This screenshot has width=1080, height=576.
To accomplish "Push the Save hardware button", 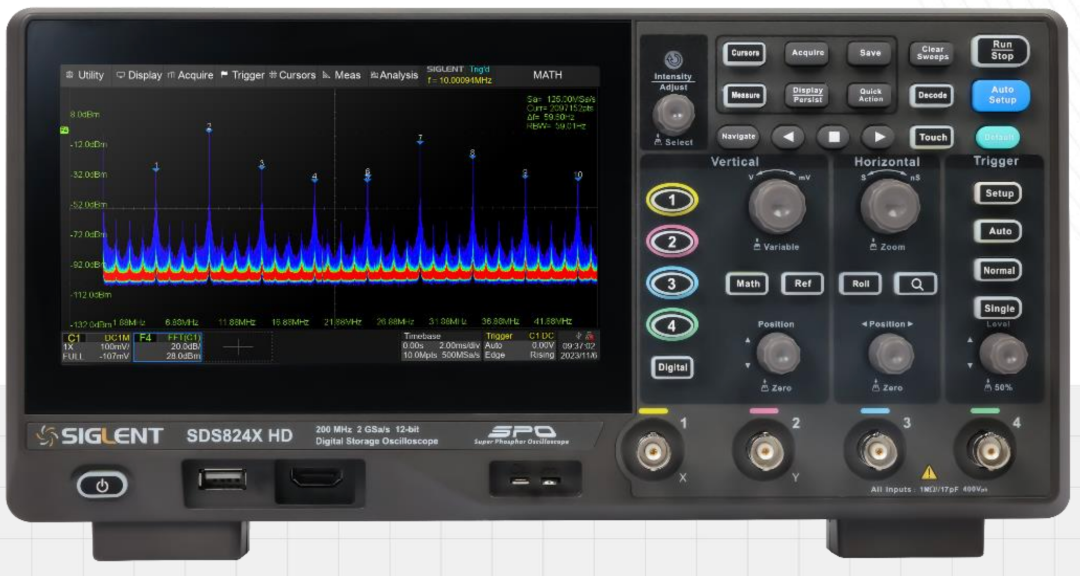I will (x=870, y=53).
